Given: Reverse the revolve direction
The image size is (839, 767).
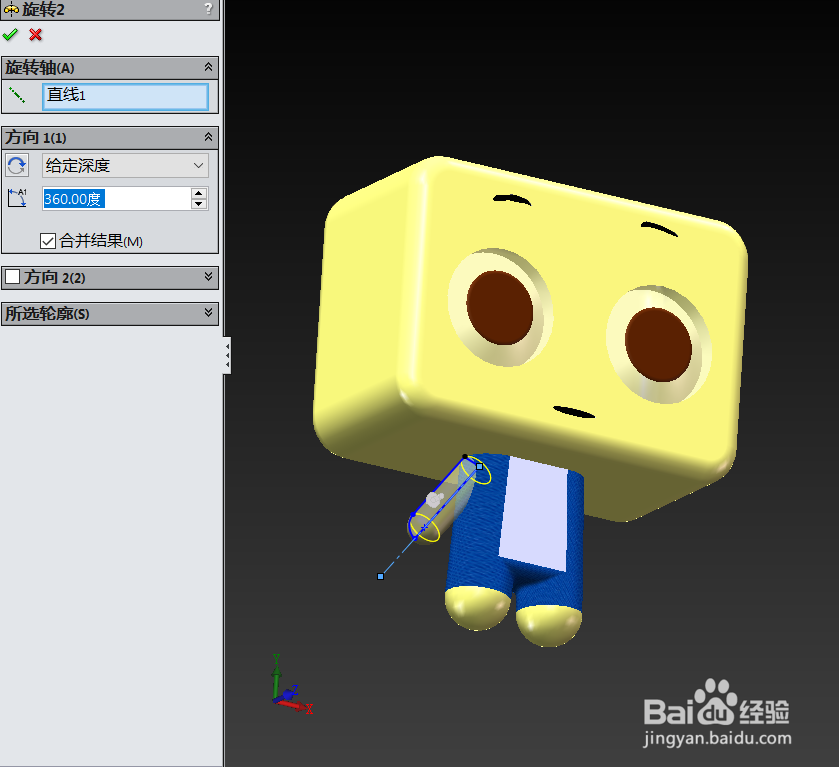Looking at the screenshot, I should (x=17, y=165).
